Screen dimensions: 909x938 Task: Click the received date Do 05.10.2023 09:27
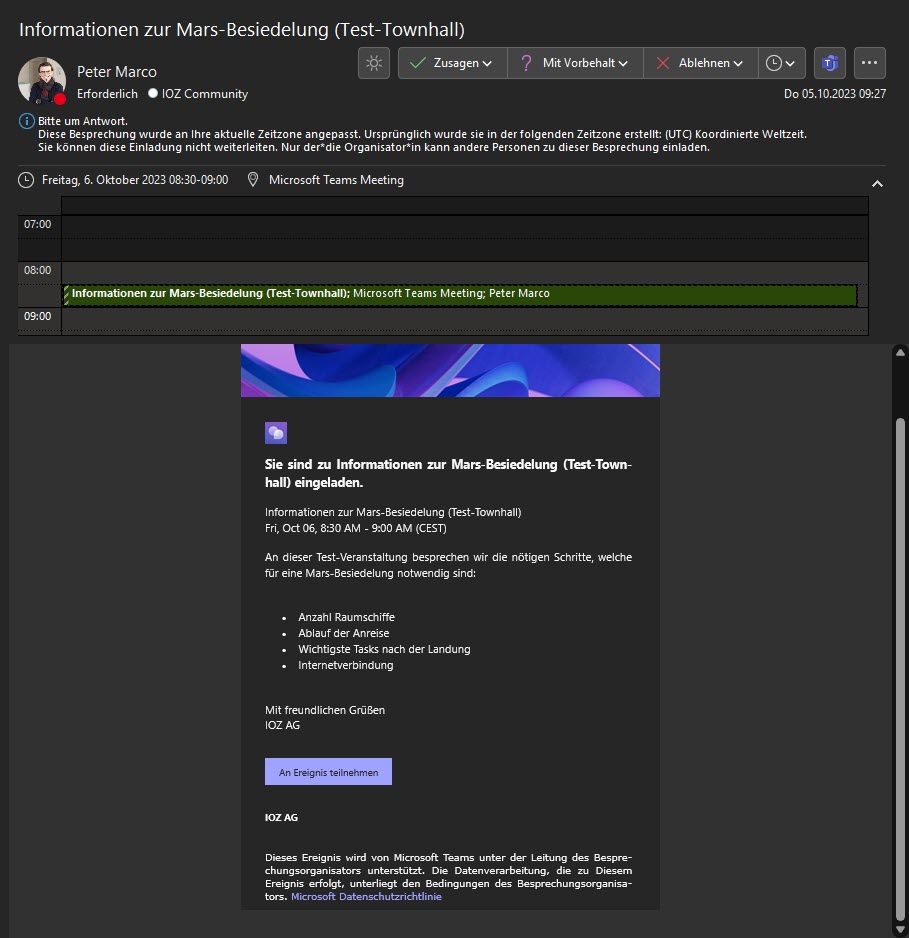pyautogui.click(x=835, y=94)
